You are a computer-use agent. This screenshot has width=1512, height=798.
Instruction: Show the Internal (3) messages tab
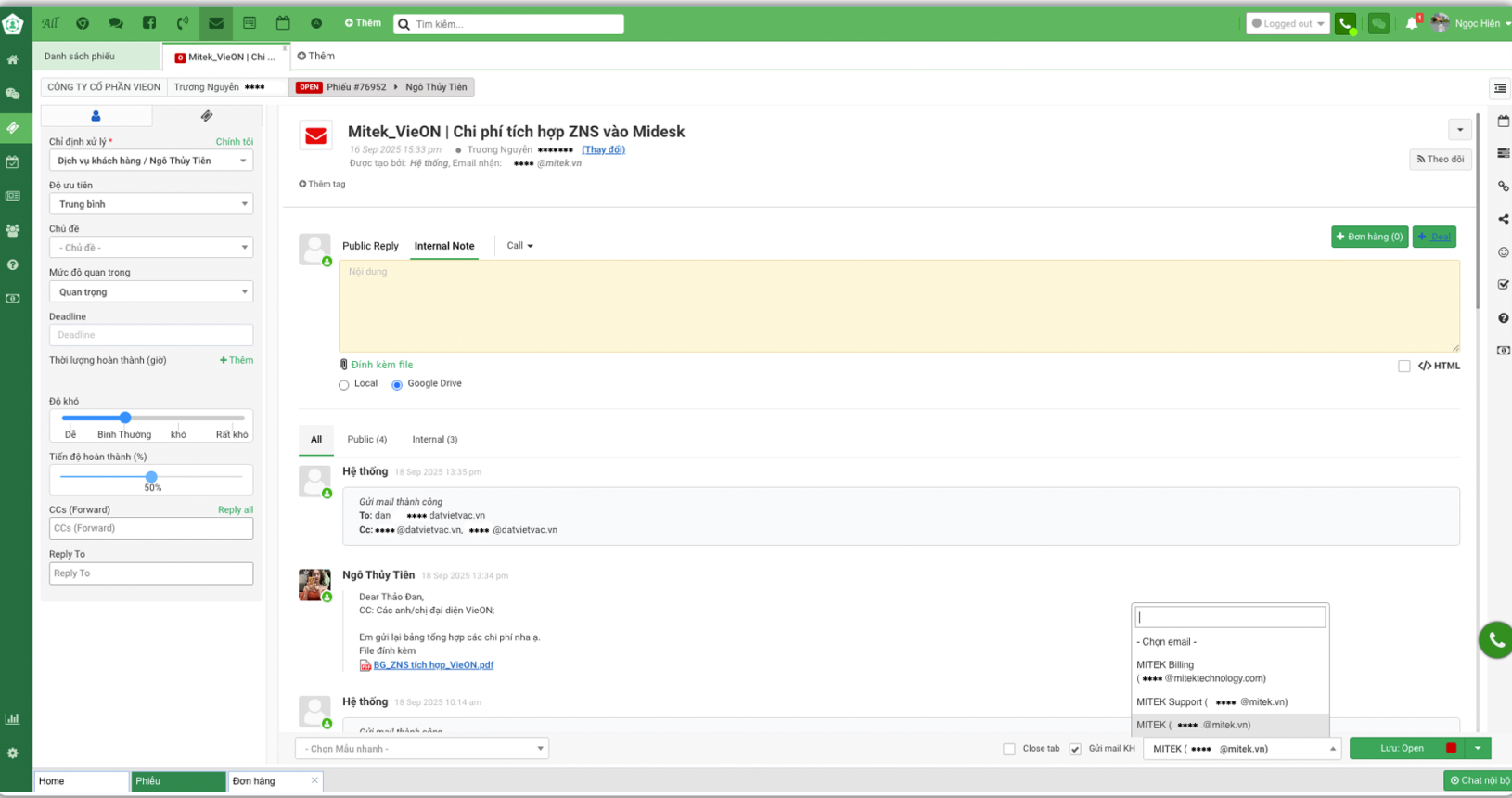click(434, 440)
